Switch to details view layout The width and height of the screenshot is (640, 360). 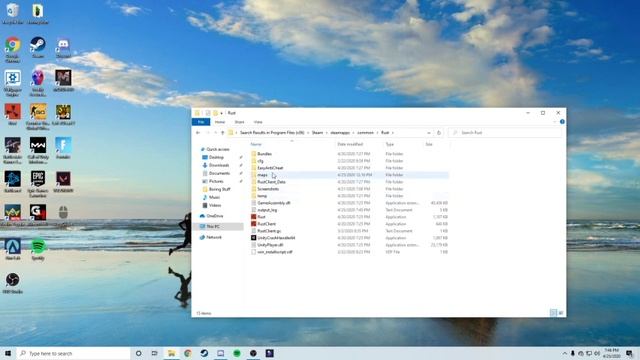coord(553,313)
